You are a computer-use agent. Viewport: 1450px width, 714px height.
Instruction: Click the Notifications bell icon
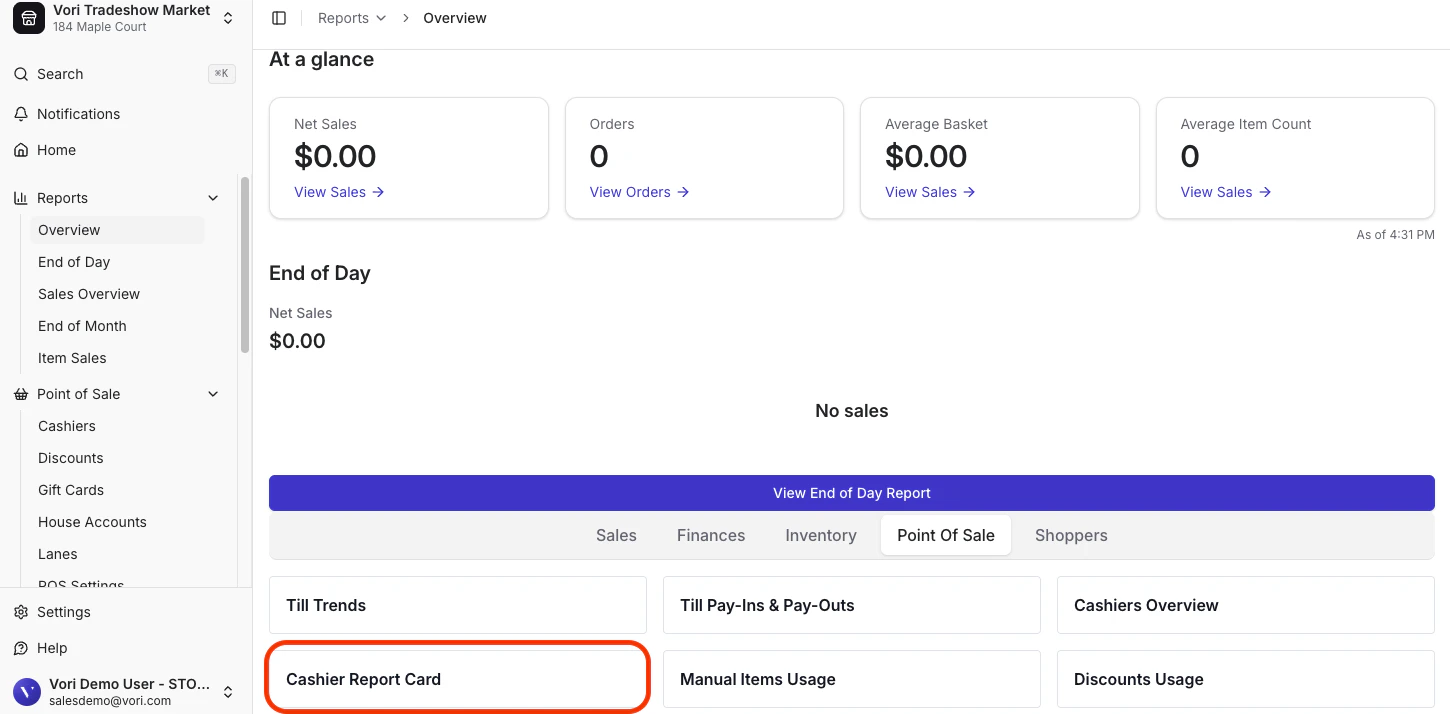tap(21, 114)
